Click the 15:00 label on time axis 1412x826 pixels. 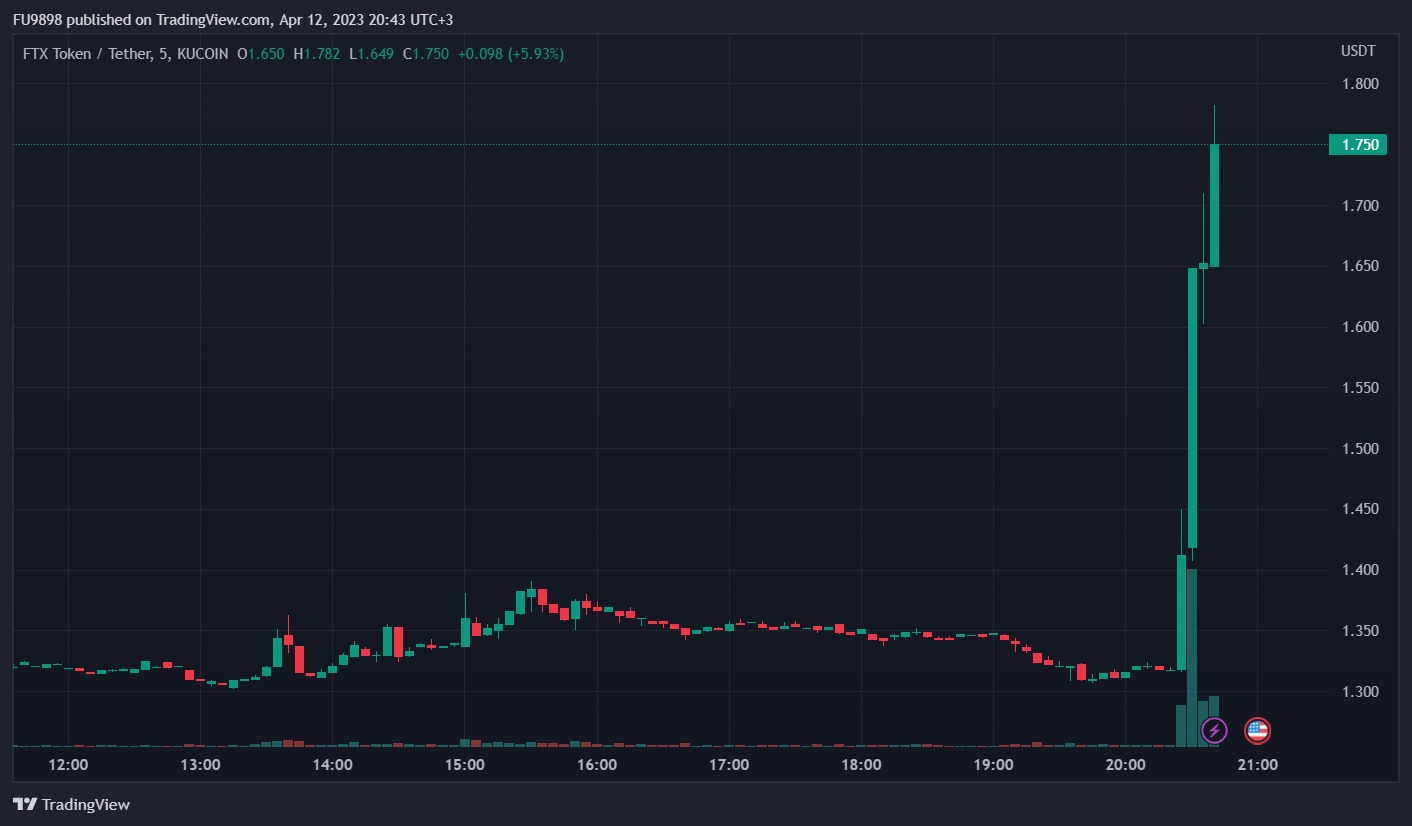tap(465, 765)
